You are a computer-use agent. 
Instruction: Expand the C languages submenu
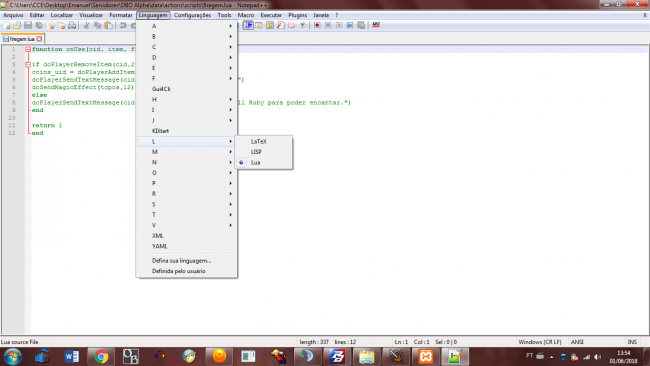point(187,47)
